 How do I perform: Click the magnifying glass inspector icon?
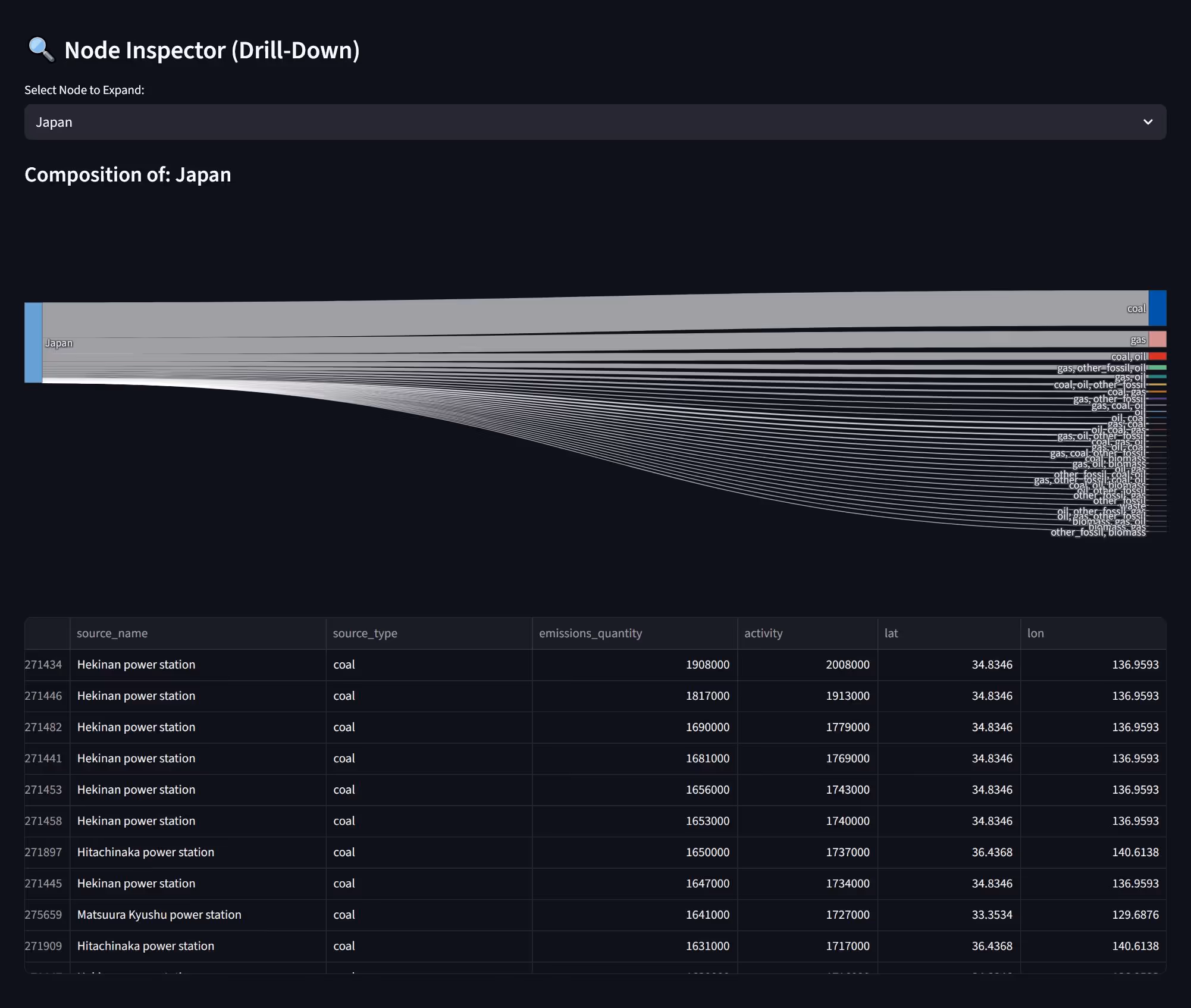(x=41, y=49)
